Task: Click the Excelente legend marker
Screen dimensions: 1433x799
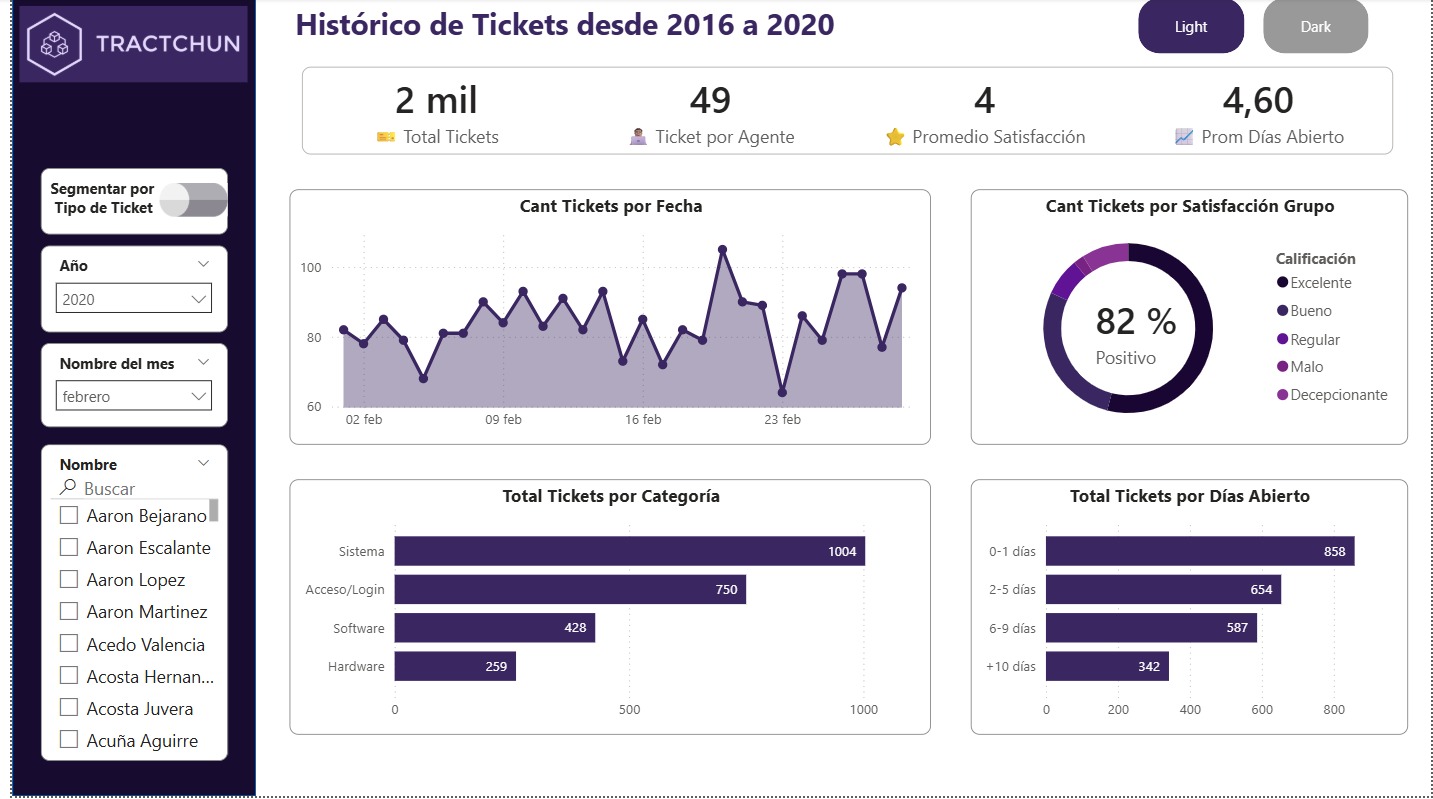Action: coord(1282,283)
